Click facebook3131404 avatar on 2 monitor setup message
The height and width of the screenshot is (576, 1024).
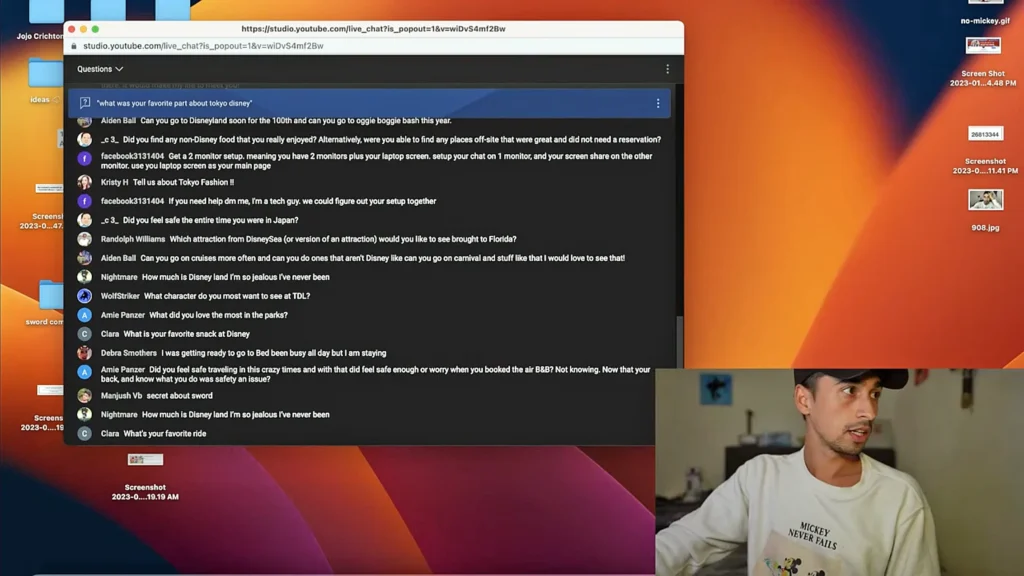point(84,159)
